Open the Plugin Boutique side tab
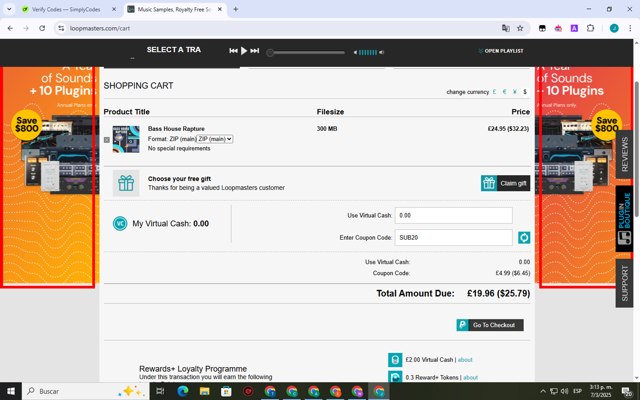Screen dimensions: 640x400 click(x=624, y=219)
